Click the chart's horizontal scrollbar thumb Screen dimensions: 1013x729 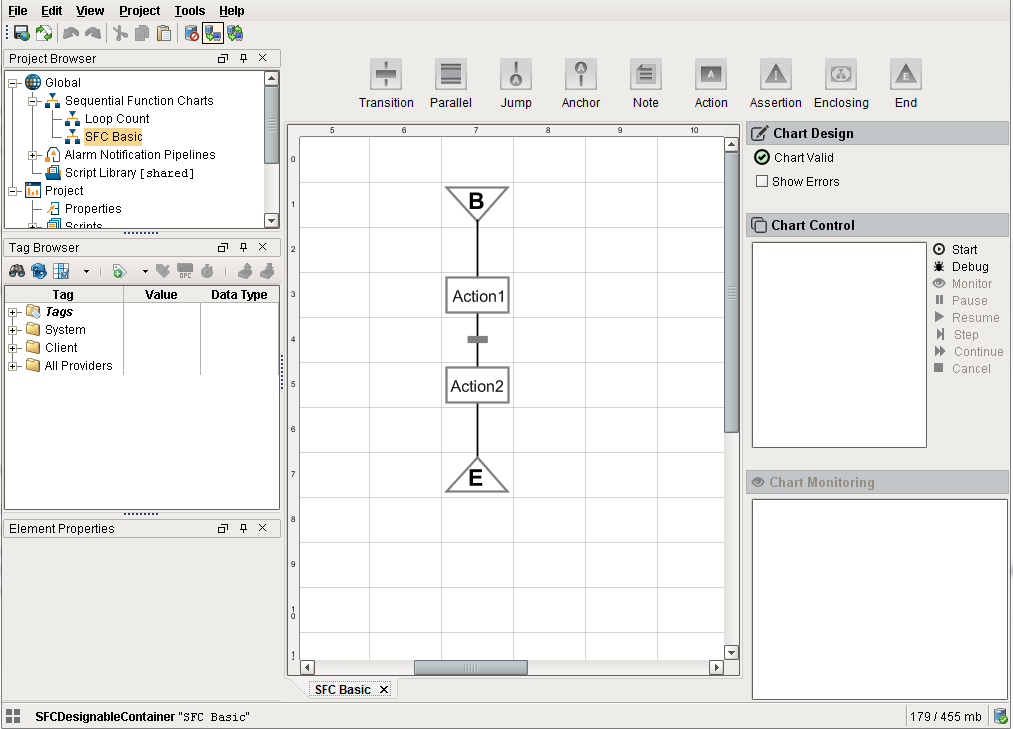pyautogui.click(x=470, y=667)
